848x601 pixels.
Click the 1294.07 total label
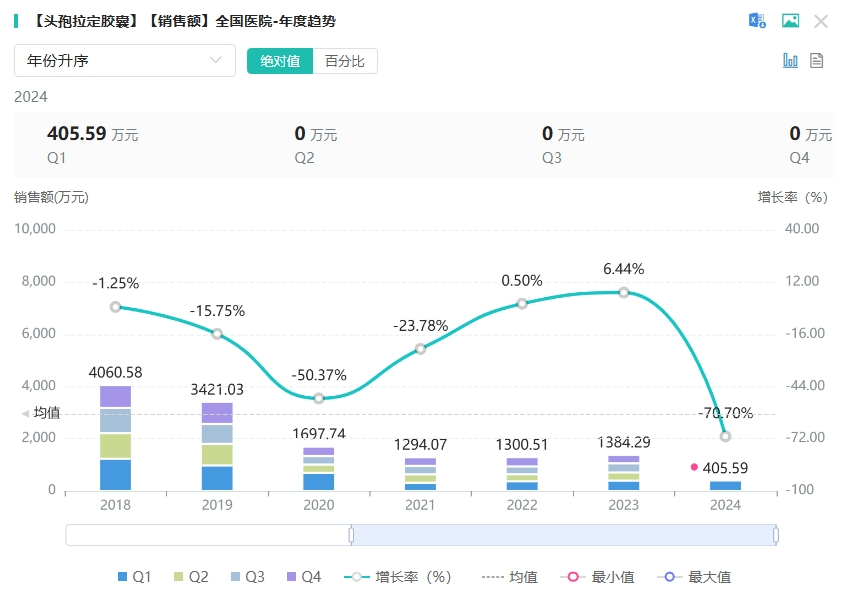tap(420, 445)
